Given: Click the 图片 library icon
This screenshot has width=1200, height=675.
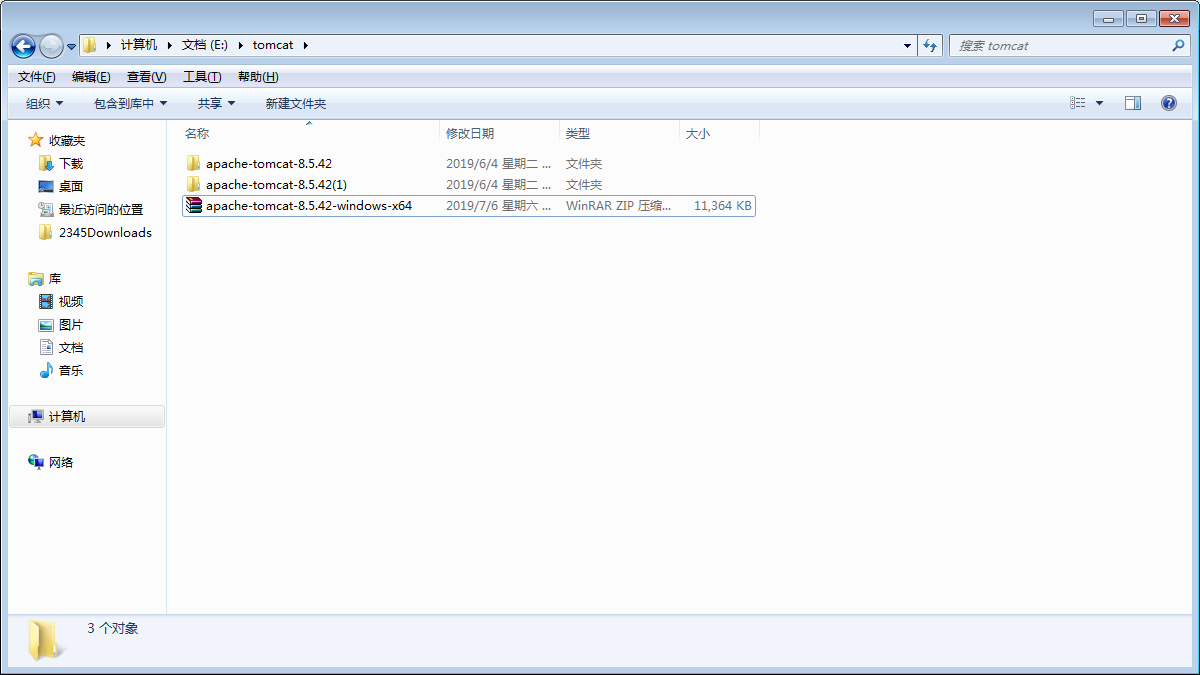Looking at the screenshot, I should click(45, 324).
